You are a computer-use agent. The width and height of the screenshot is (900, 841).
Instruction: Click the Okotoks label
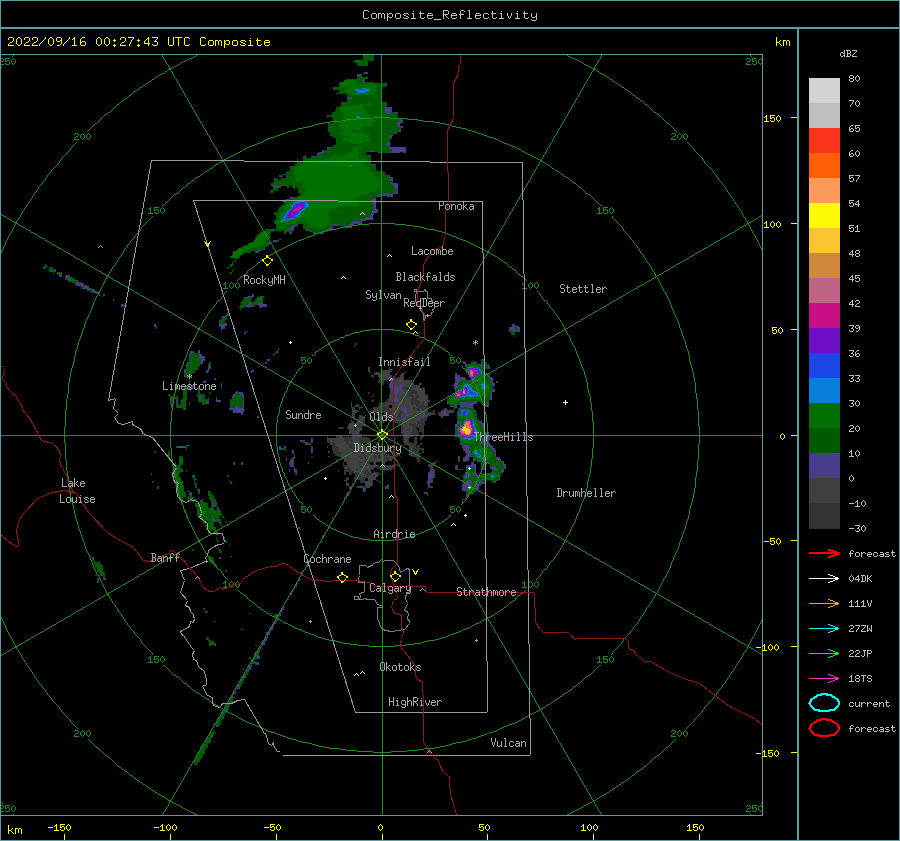click(x=400, y=667)
